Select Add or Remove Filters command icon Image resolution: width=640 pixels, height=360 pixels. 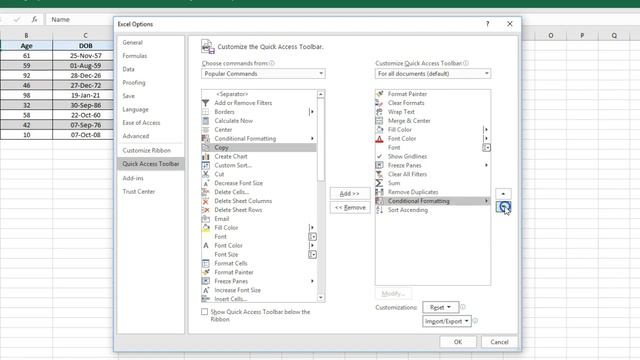pyautogui.click(x=206, y=103)
